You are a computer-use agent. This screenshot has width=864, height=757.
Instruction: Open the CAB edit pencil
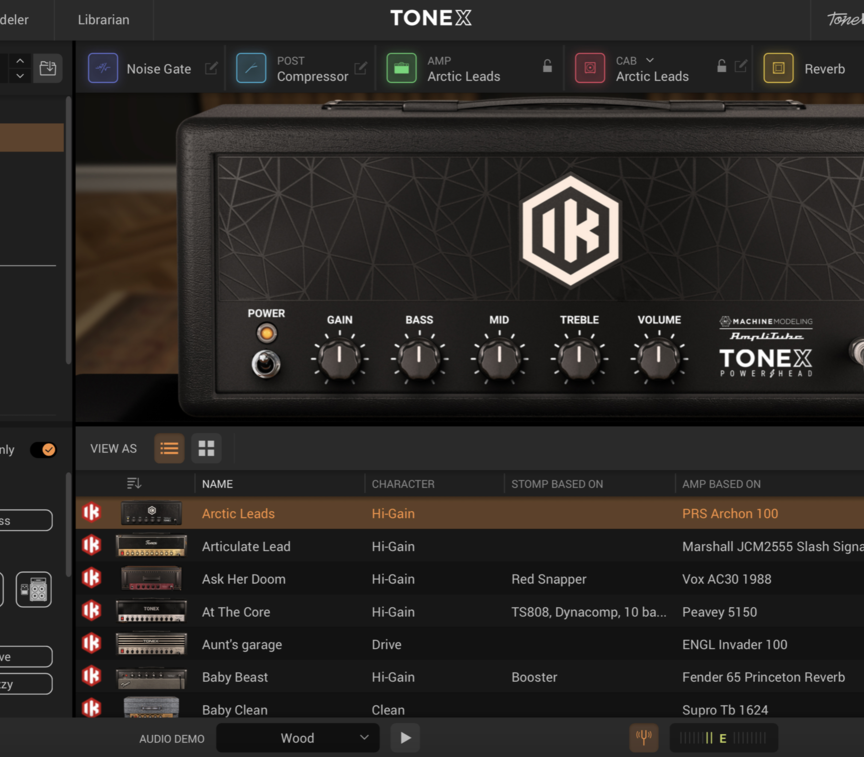pos(741,66)
